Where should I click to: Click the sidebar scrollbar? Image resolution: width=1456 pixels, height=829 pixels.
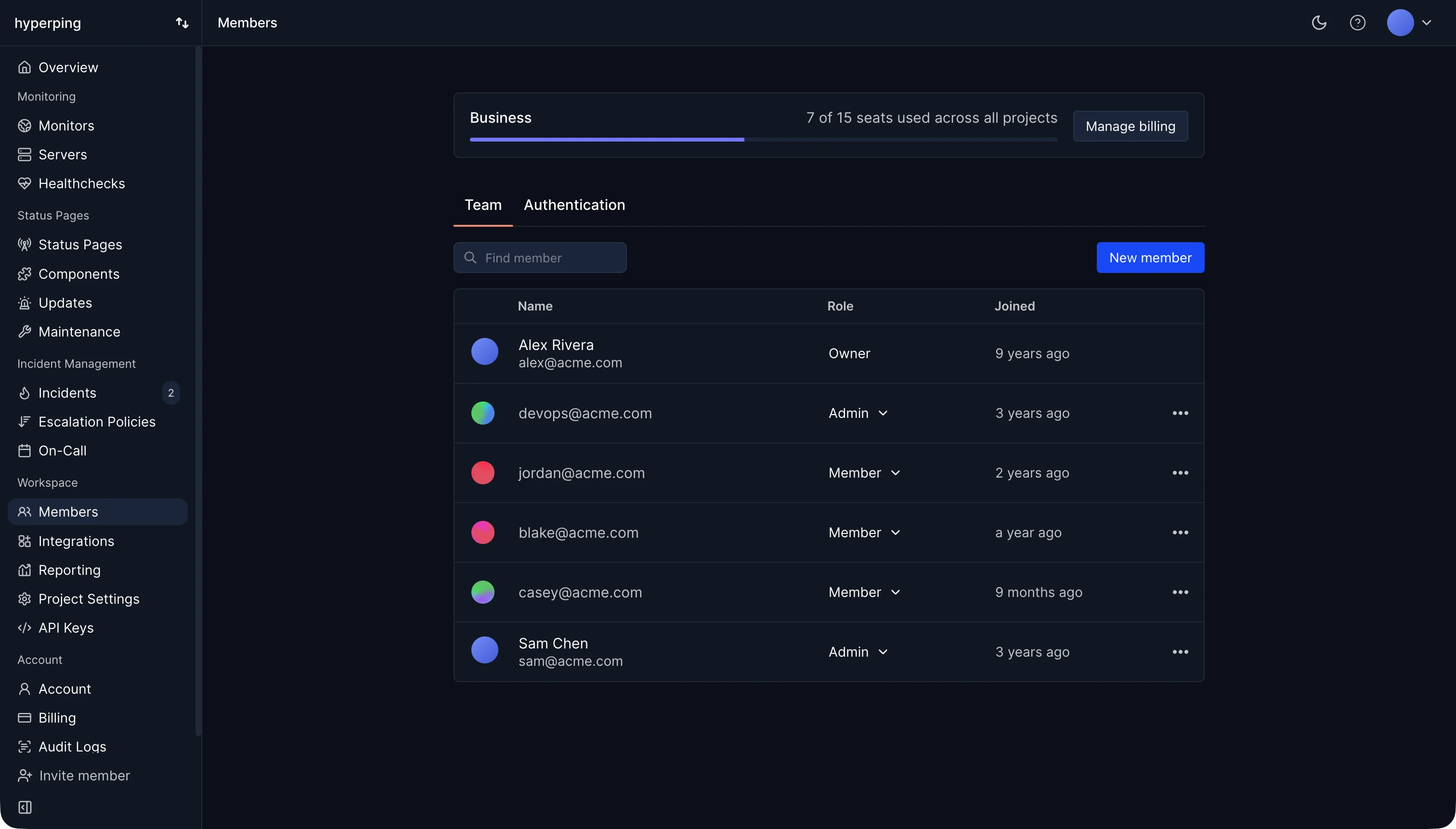pyautogui.click(x=198, y=390)
